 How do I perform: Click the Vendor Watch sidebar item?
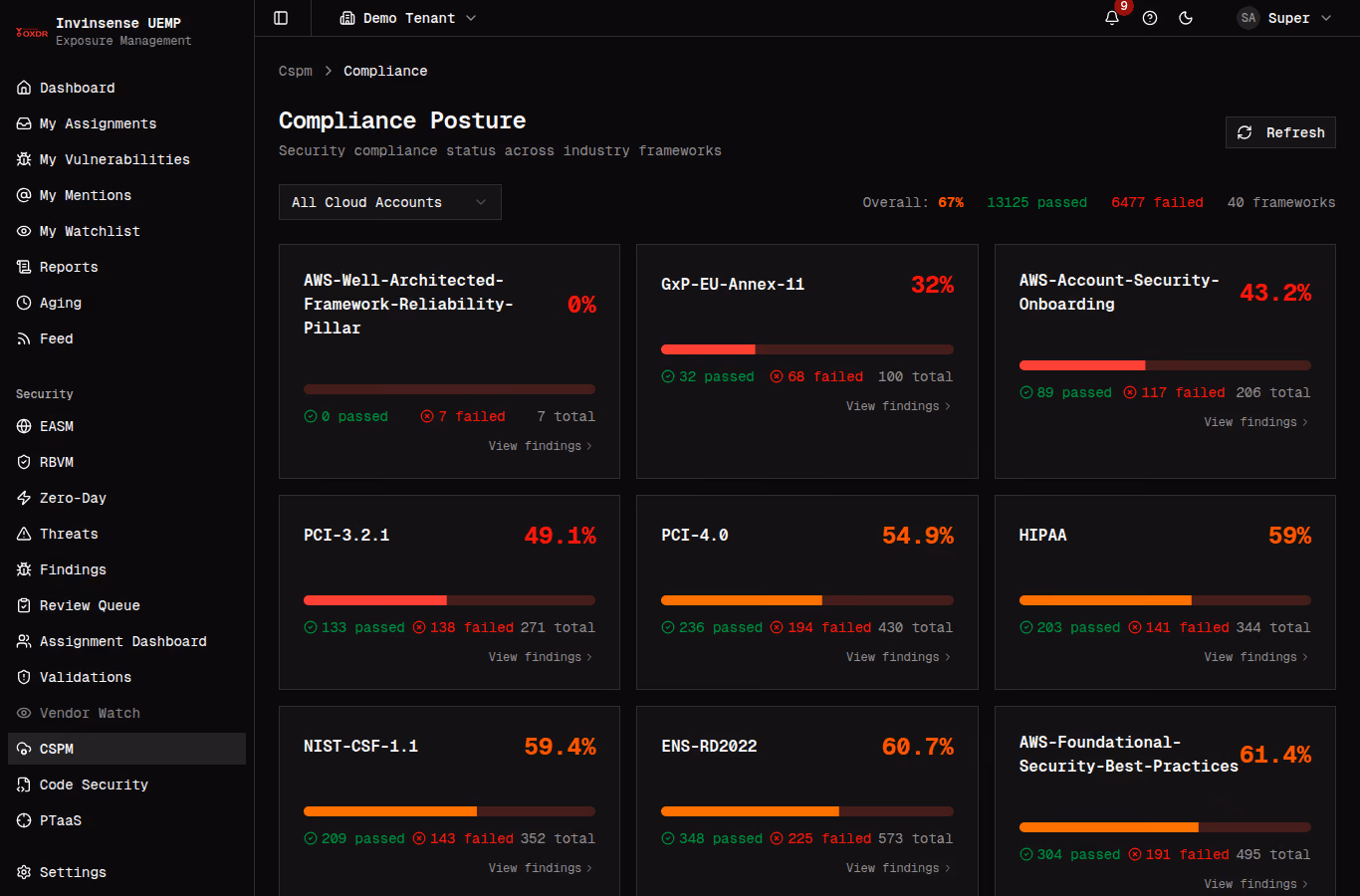pyautogui.click(x=126, y=713)
